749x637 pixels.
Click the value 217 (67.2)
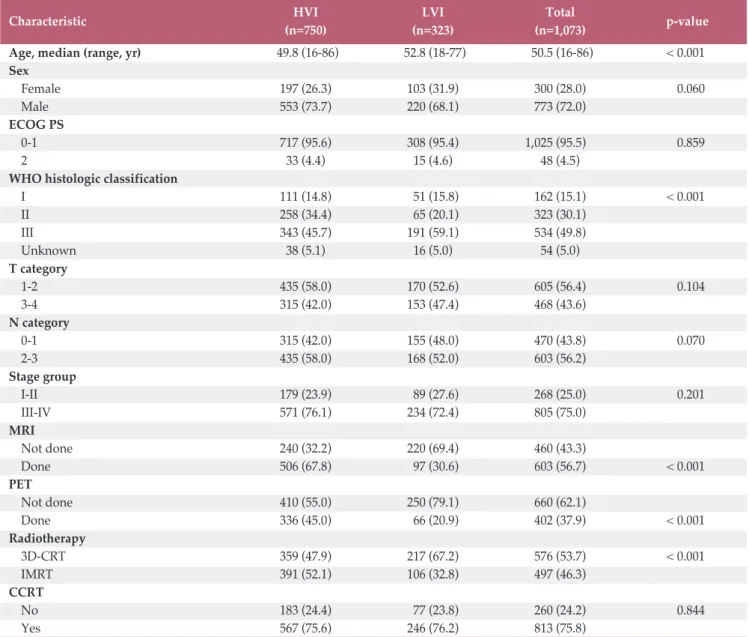pyautogui.click(x=433, y=556)
